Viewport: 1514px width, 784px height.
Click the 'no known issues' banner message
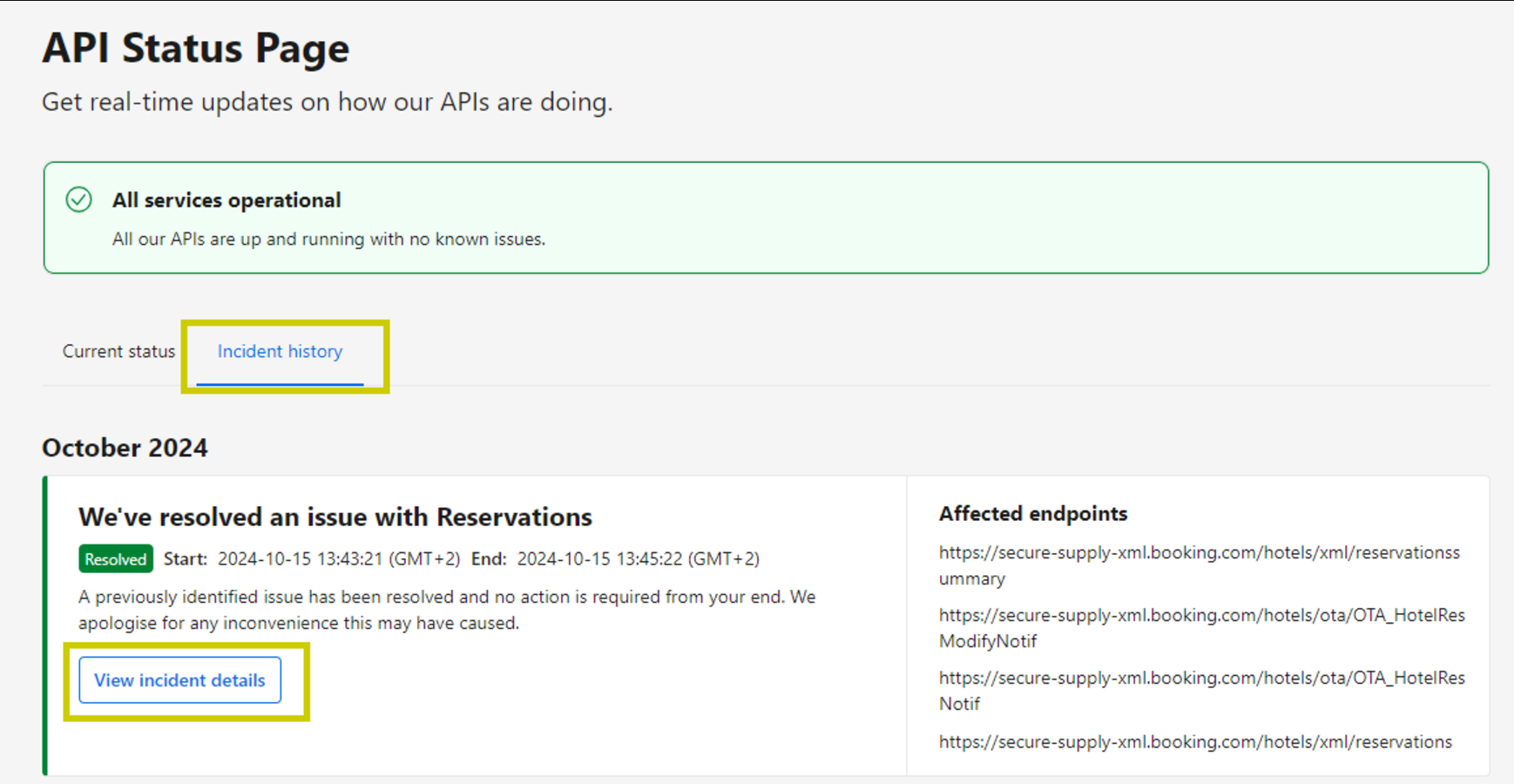pyautogui.click(x=328, y=240)
